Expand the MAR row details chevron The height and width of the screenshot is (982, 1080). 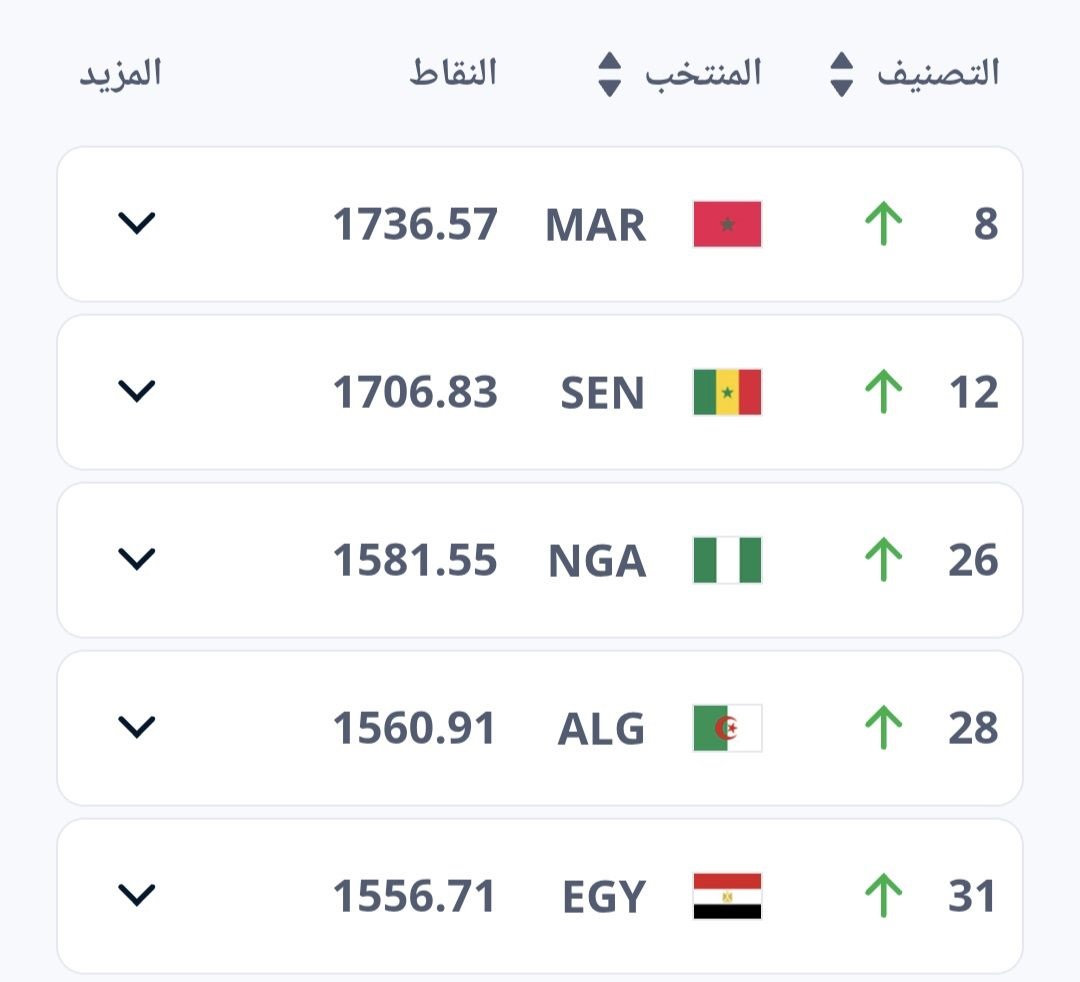pyautogui.click(x=137, y=223)
